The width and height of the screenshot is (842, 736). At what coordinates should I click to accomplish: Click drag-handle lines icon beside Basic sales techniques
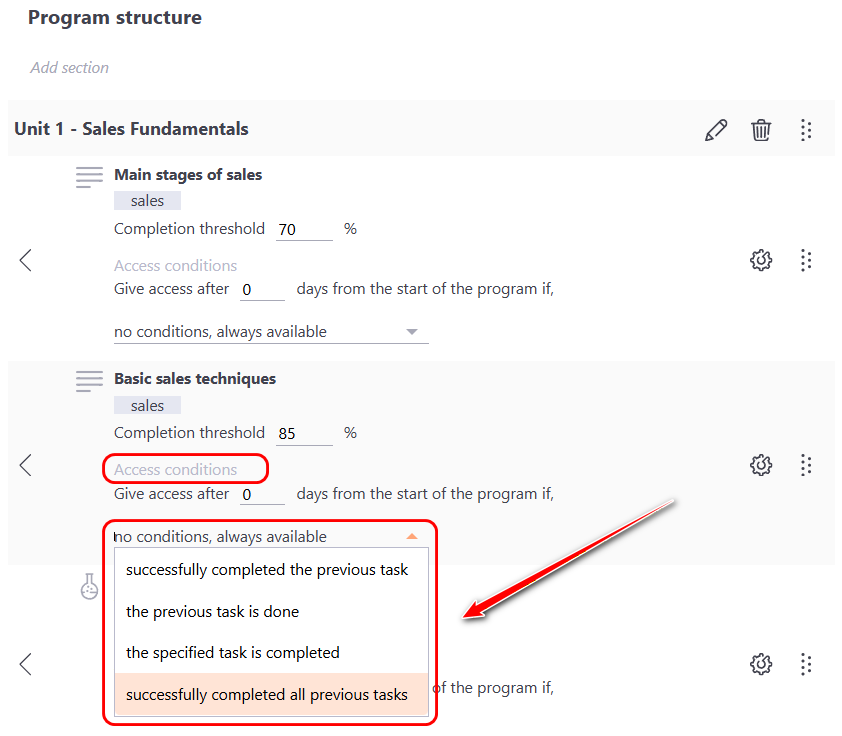tap(90, 381)
